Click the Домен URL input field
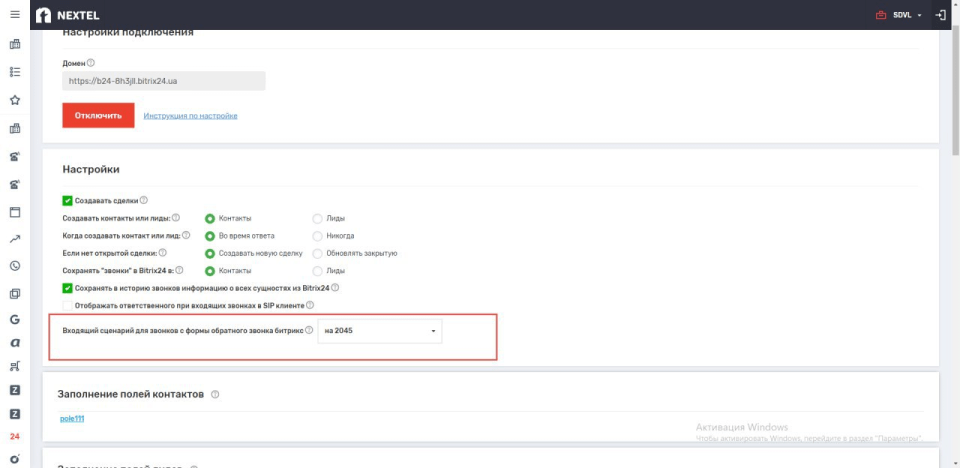960x468 pixels. coord(163,81)
